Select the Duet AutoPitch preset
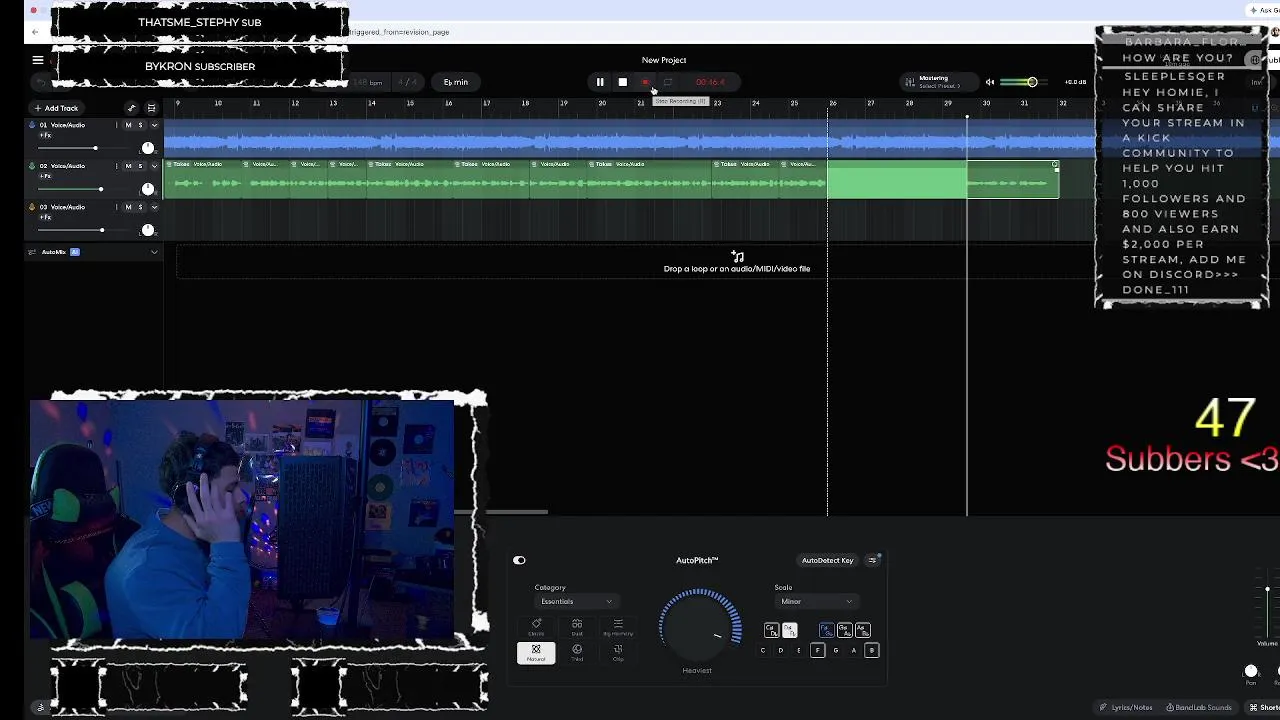Screen dimensions: 1280x720 click(577, 627)
